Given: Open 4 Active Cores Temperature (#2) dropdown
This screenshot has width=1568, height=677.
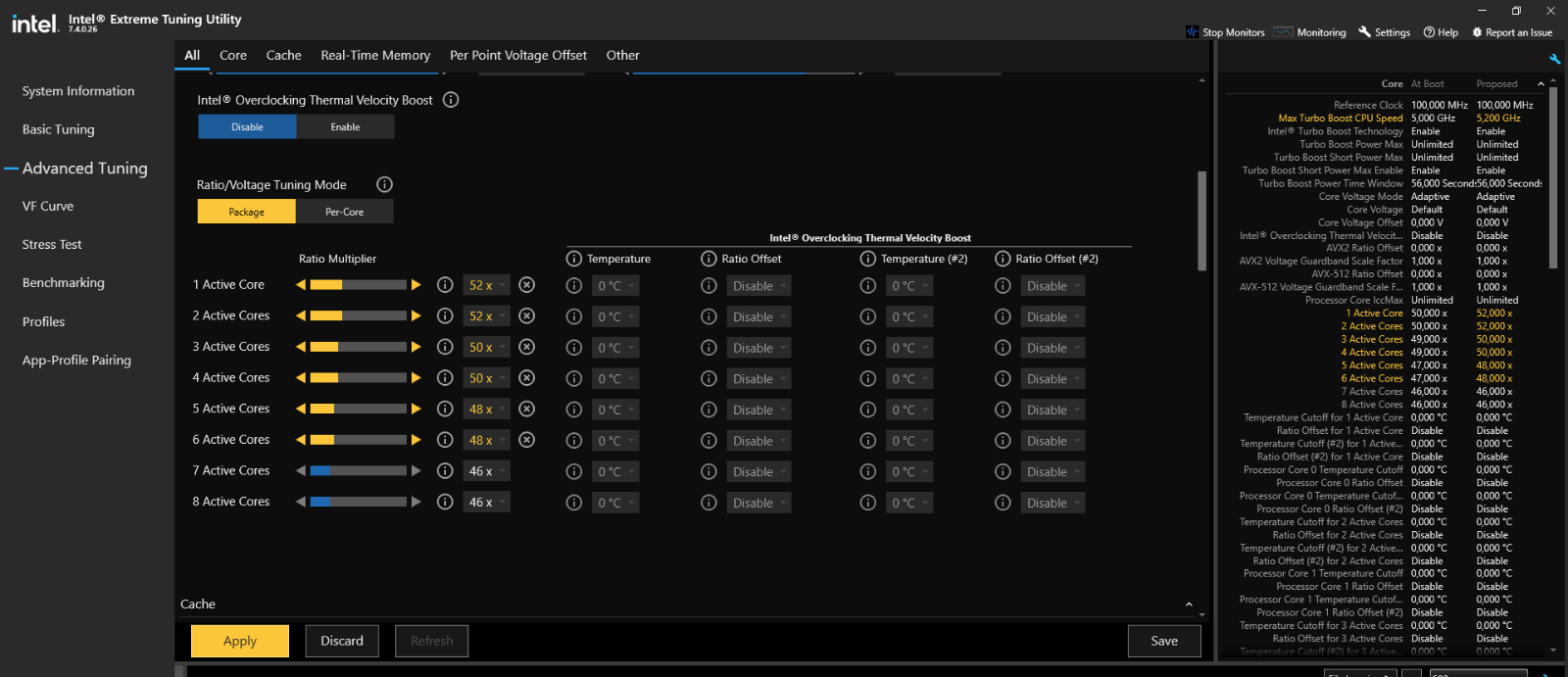Looking at the screenshot, I should (909, 379).
